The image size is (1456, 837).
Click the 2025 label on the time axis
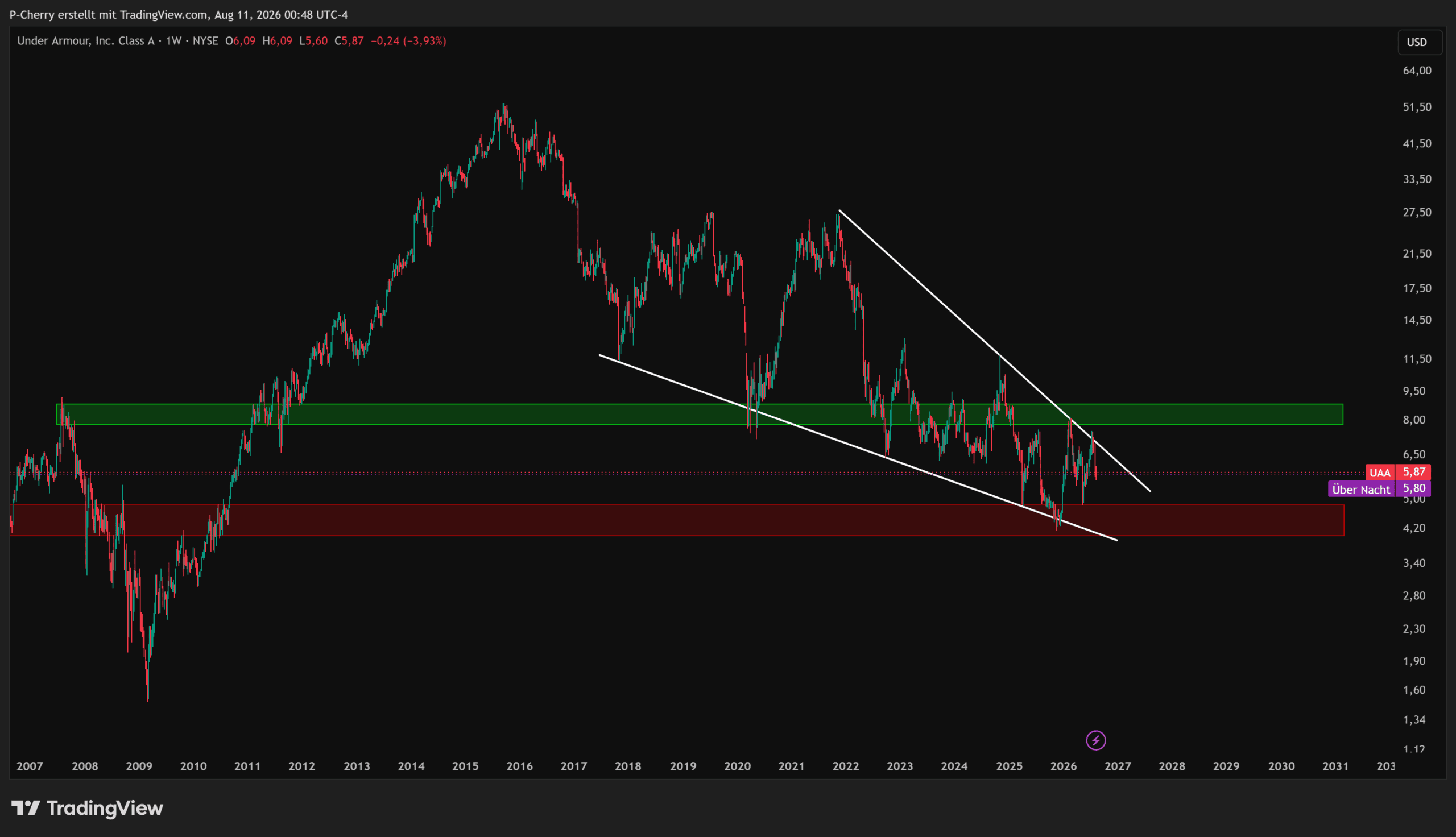tap(1010, 766)
